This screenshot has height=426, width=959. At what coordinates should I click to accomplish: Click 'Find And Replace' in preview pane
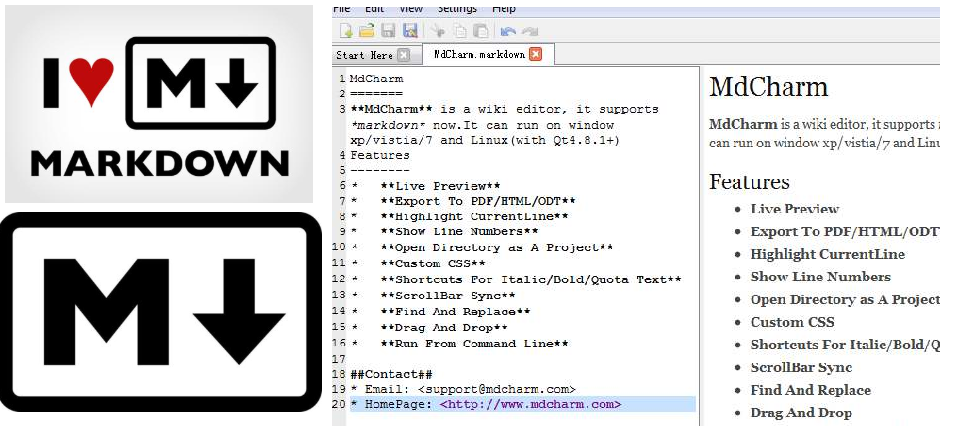810,390
